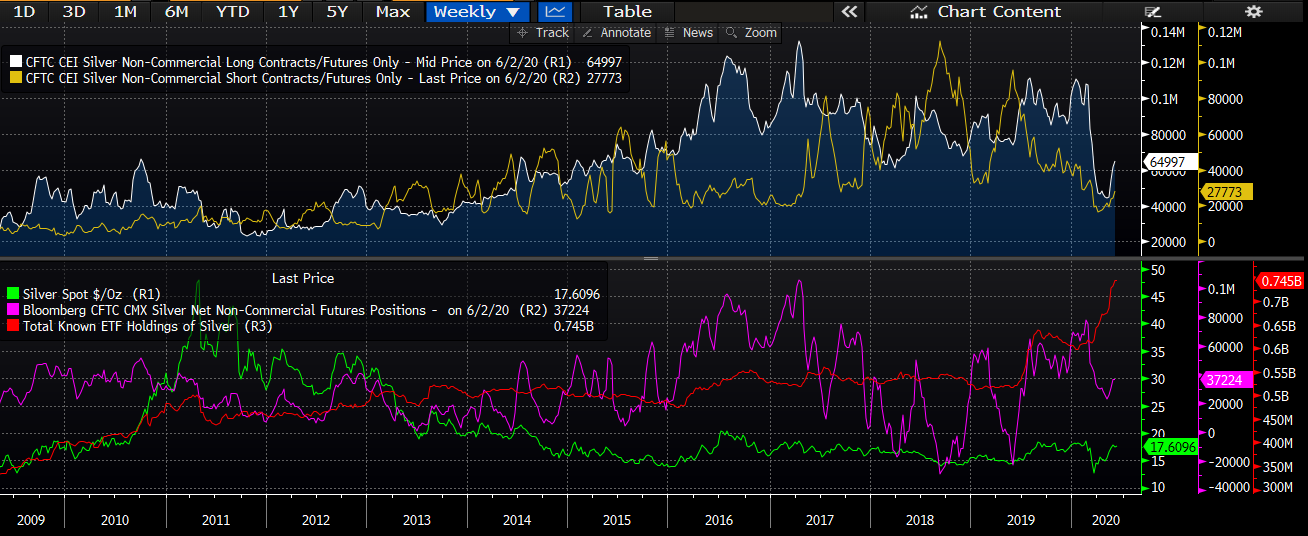This screenshot has height=536, width=1308.
Task: Open the Weekly periodicity dropdown
Action: tap(477, 12)
